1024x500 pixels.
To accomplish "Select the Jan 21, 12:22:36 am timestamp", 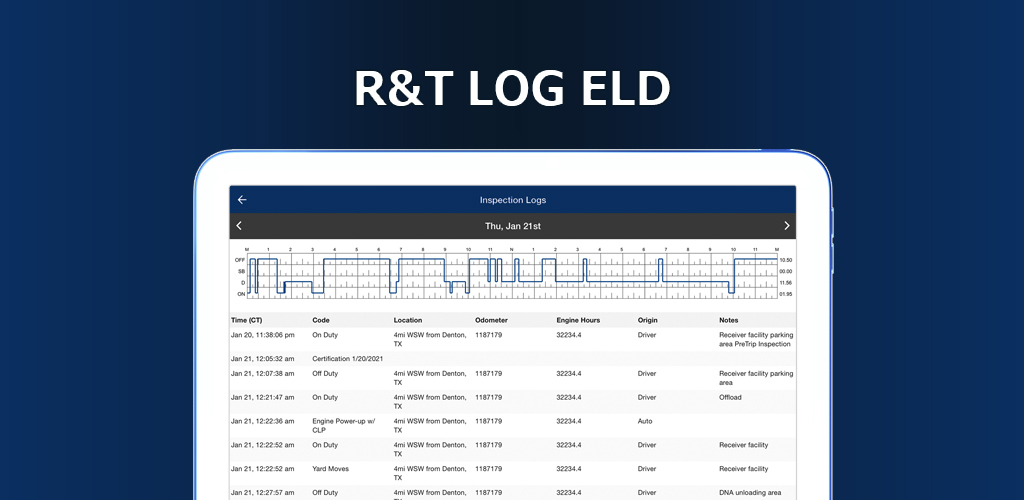I will pos(263,421).
